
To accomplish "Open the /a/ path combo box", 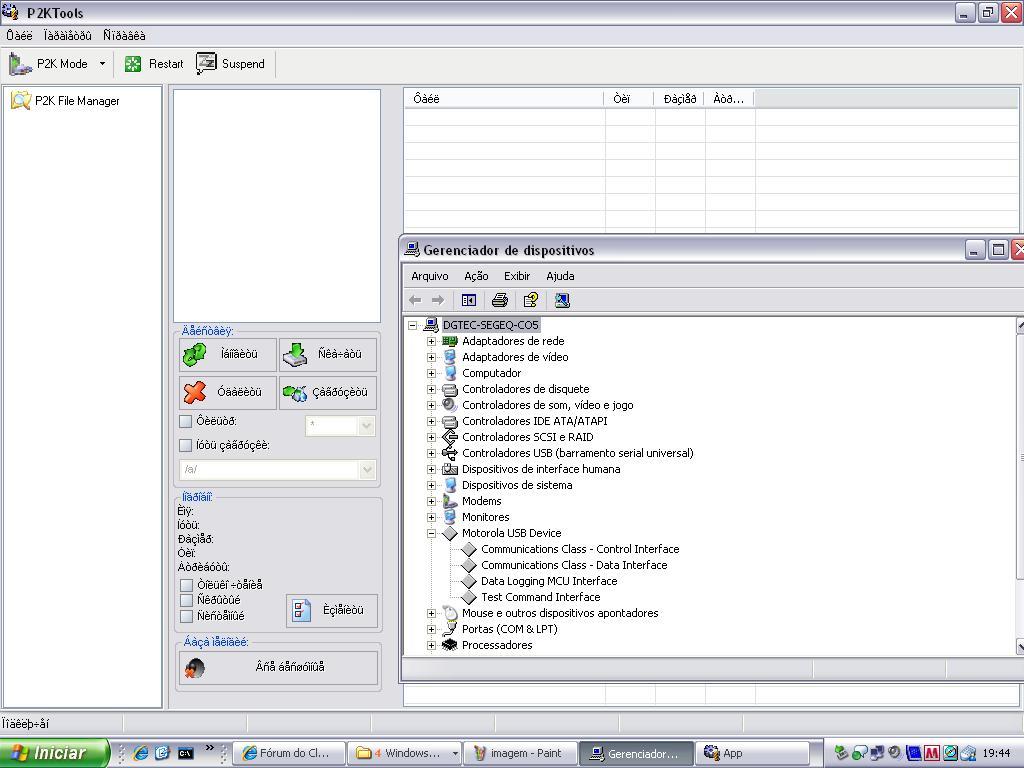I will click(x=278, y=470).
